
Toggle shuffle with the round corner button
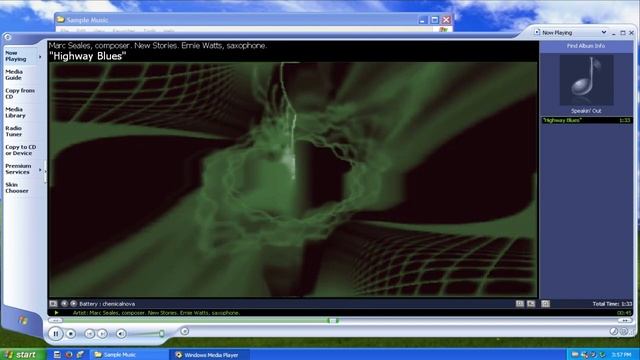613,331
